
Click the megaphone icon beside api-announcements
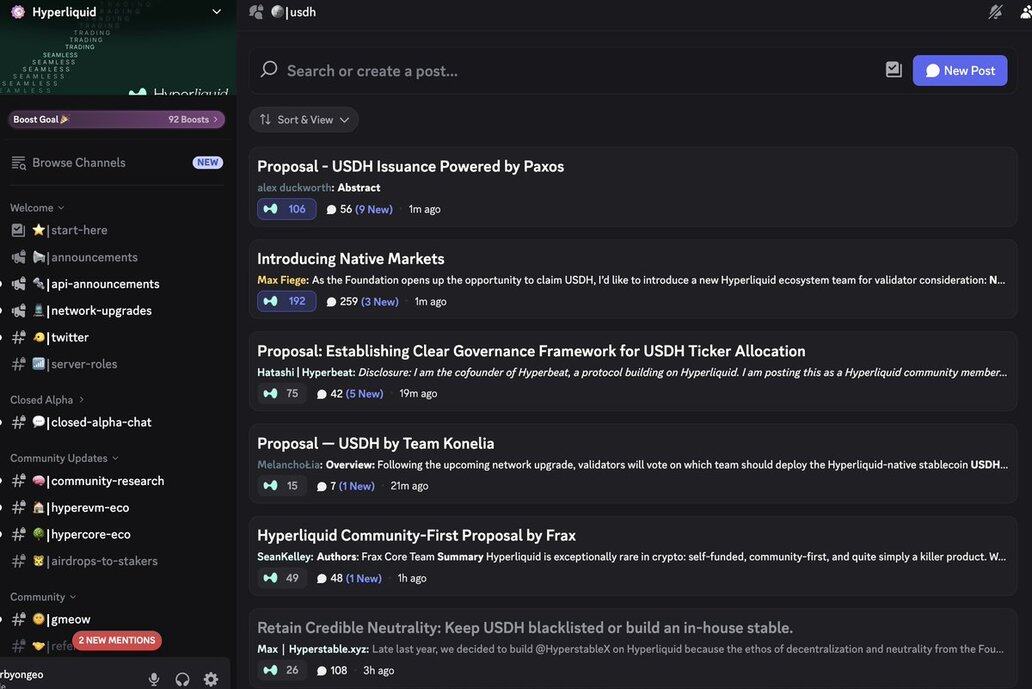pyautogui.click(x=18, y=284)
